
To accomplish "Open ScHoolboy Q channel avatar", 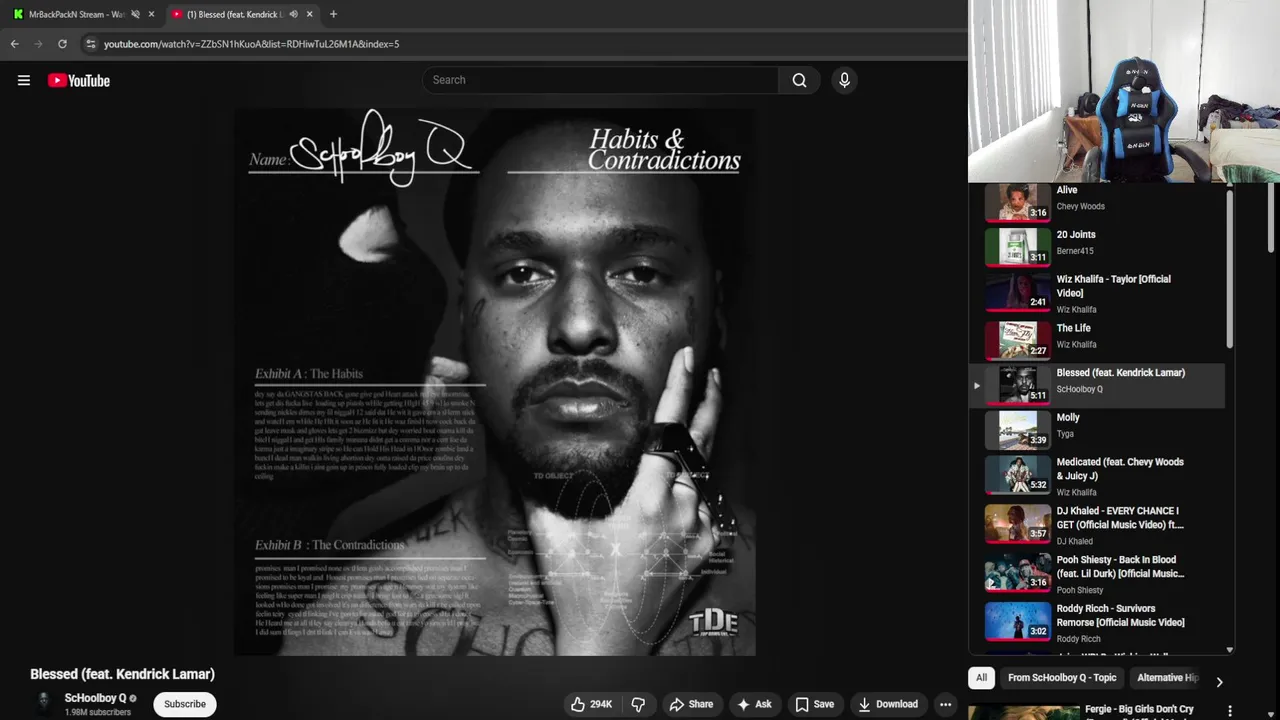I will coord(43,703).
